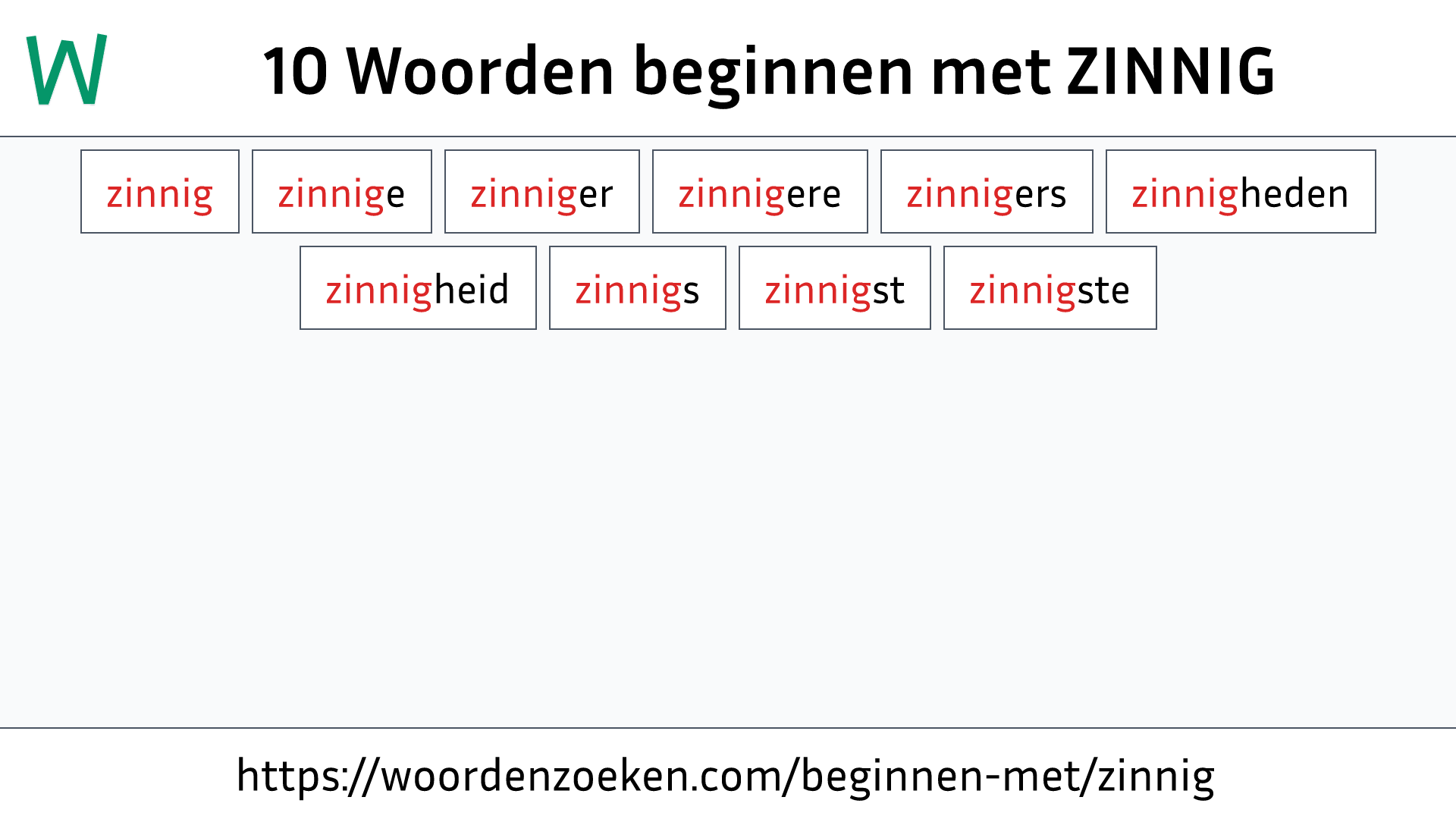Open the 'zinnigere' word entry
The width and height of the screenshot is (1456, 819).
(759, 192)
